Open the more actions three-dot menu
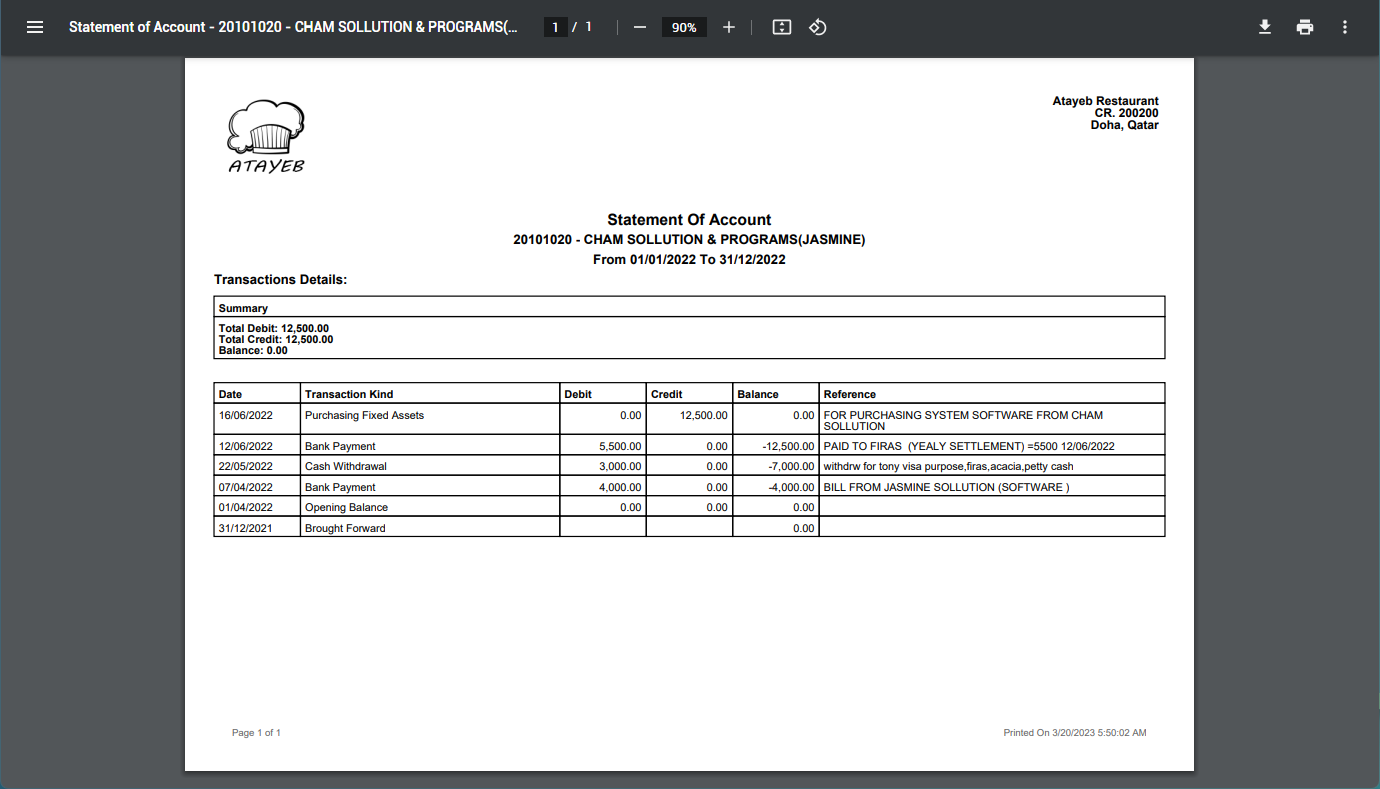This screenshot has width=1380, height=789. (x=1345, y=27)
